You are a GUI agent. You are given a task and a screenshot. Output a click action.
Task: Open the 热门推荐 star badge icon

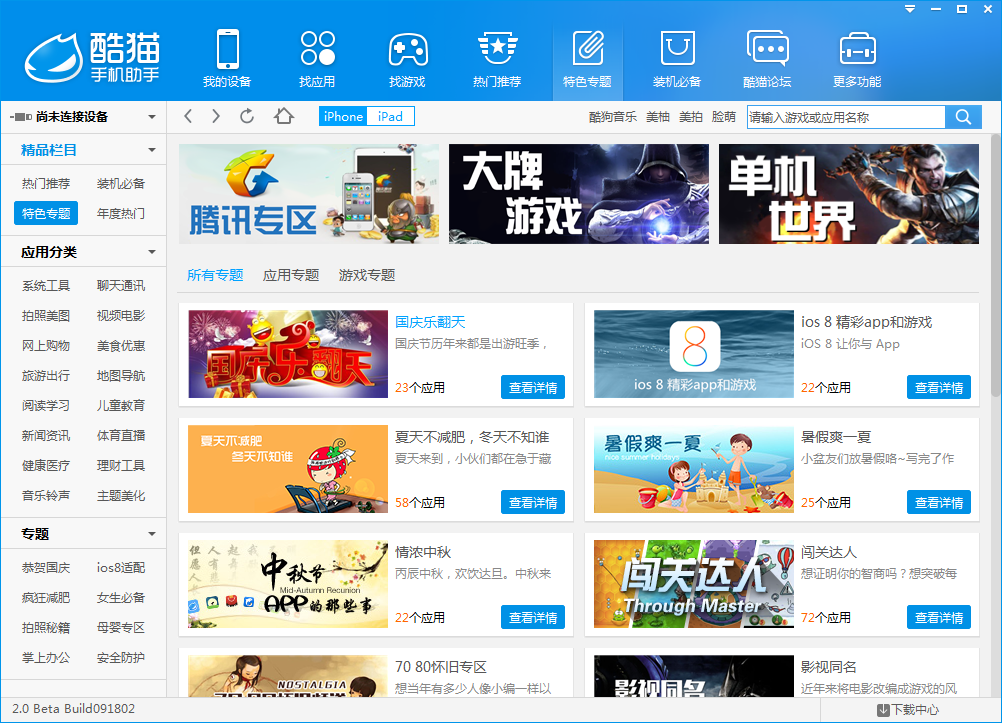pyautogui.click(x=497, y=48)
